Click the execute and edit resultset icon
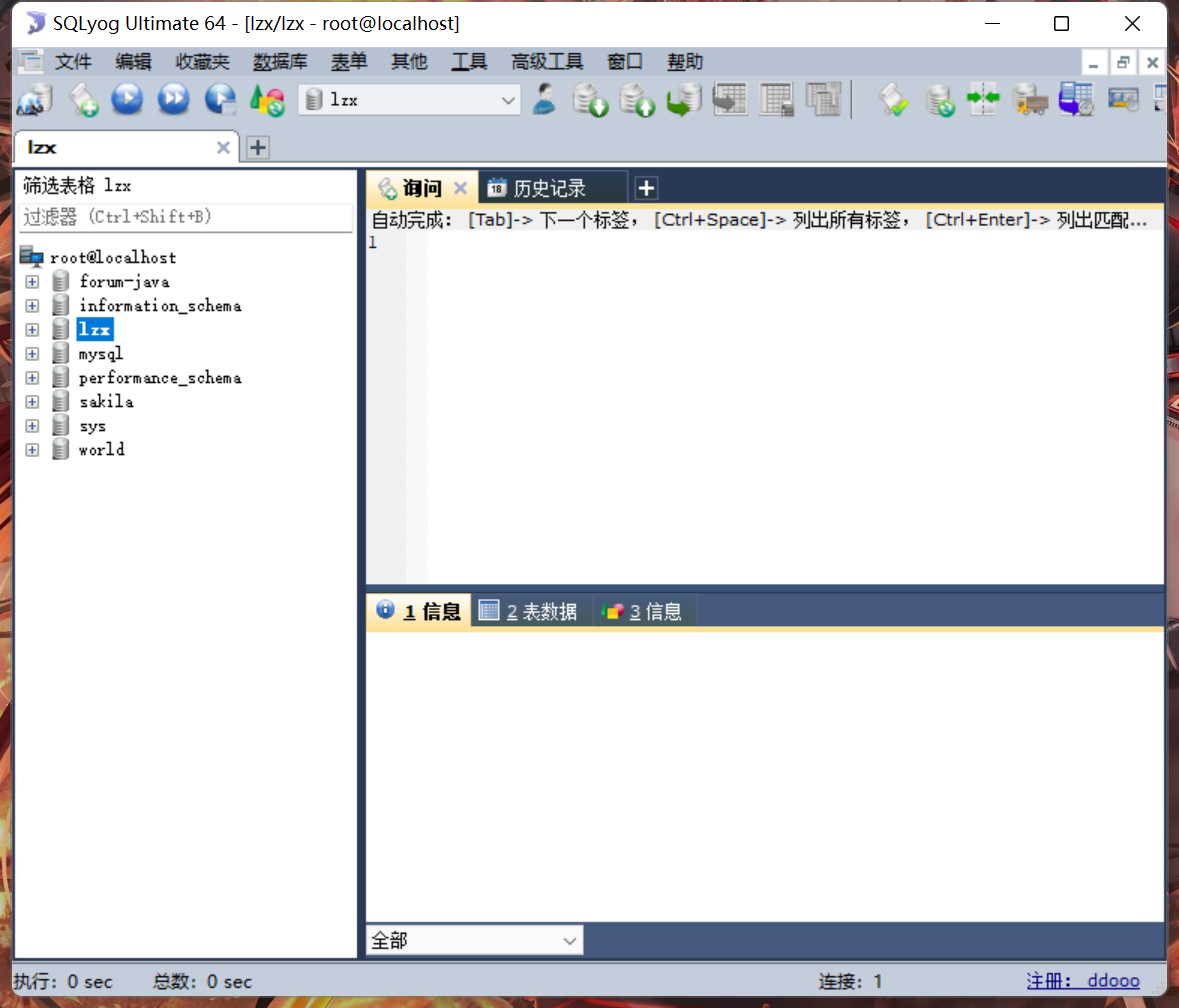 click(220, 99)
